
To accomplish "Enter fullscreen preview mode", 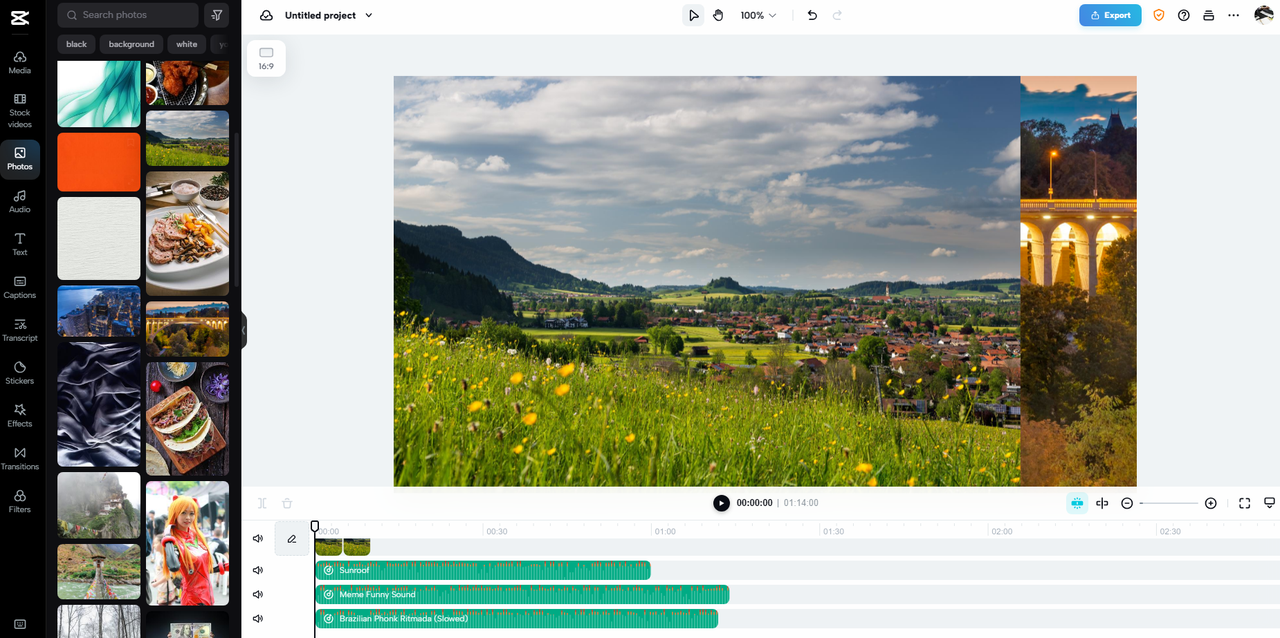I will (1245, 503).
